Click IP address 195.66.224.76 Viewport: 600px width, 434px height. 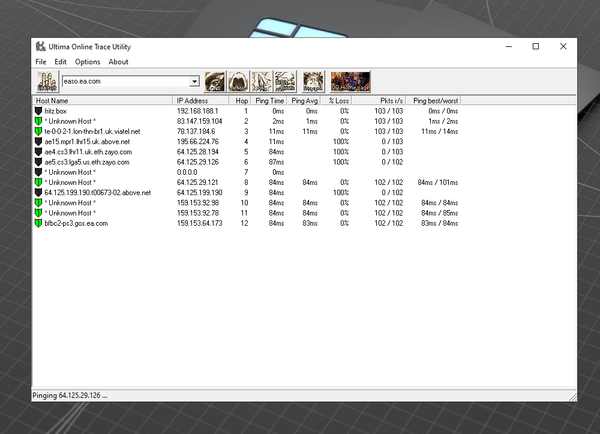point(198,142)
